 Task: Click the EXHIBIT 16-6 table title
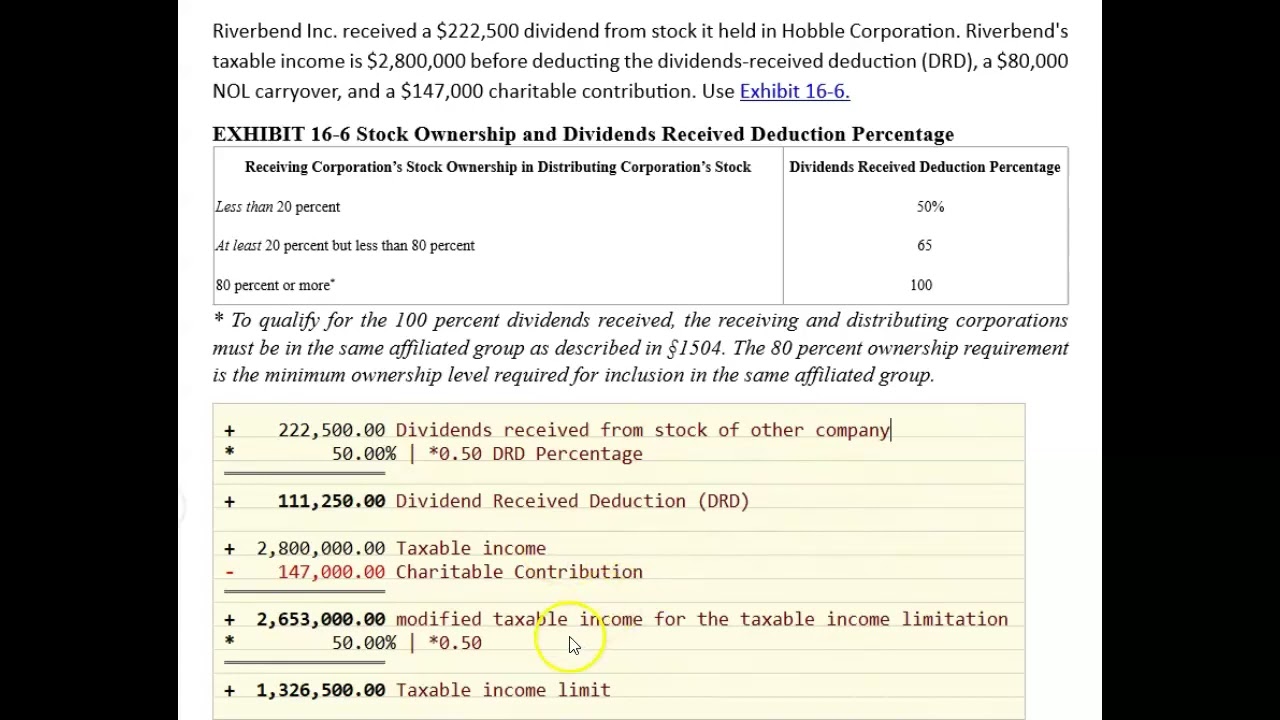tap(583, 134)
